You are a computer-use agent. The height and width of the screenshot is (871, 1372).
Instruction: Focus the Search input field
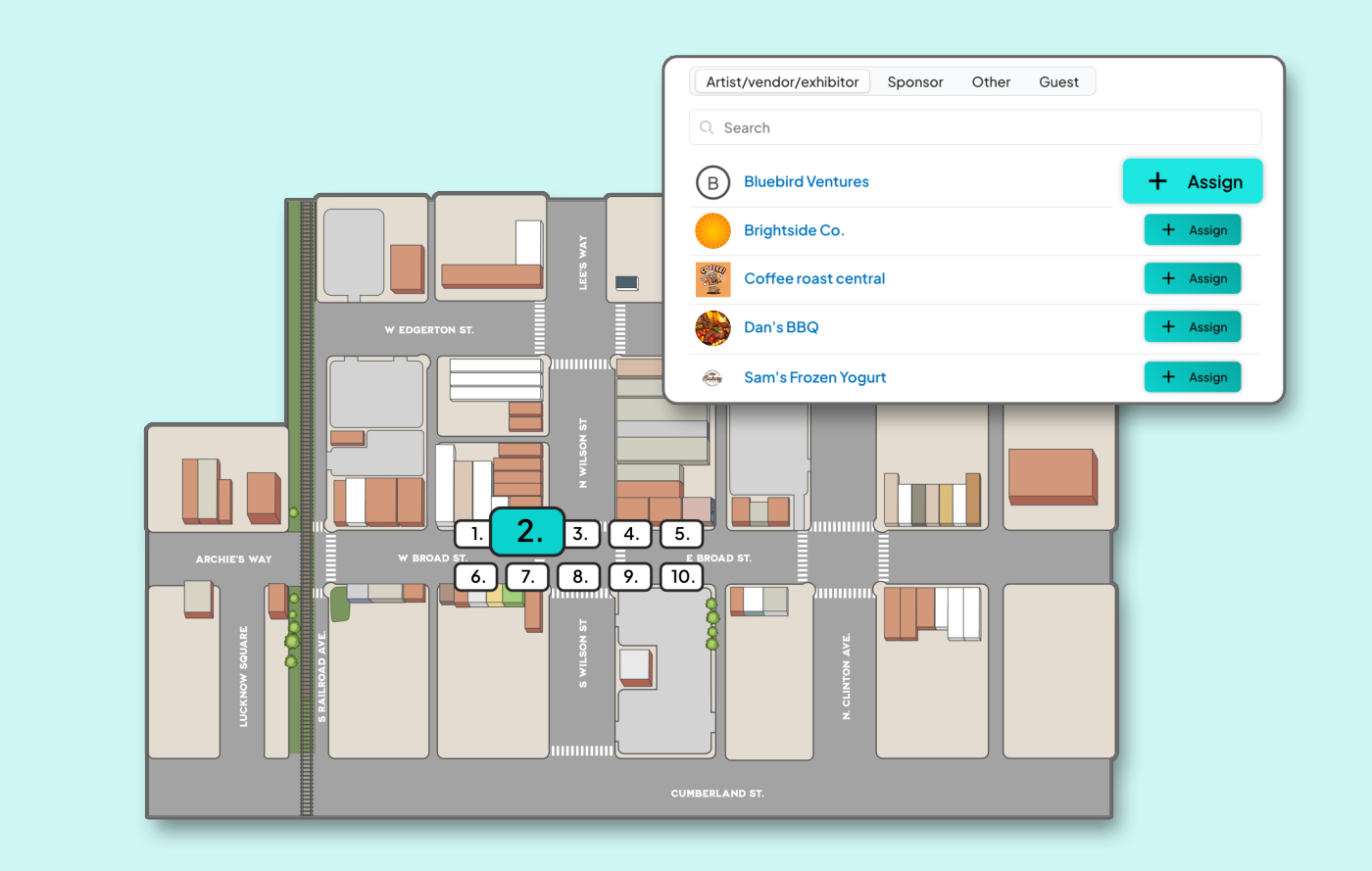pyautogui.click(x=980, y=128)
